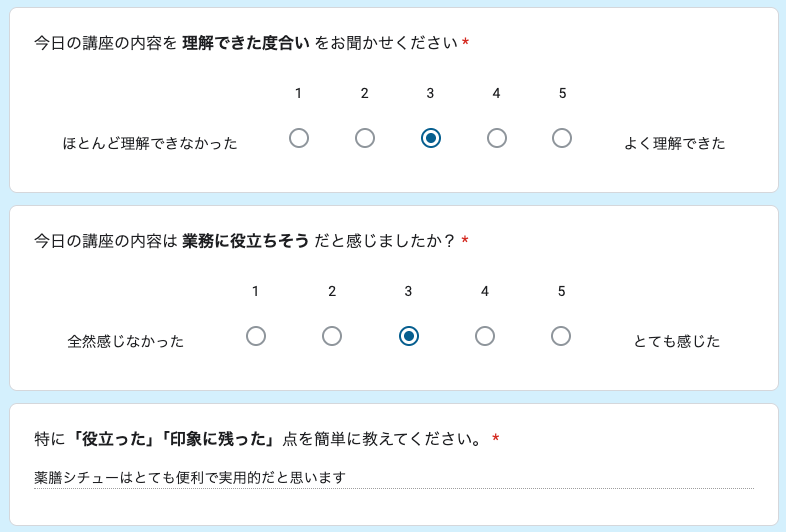The image size is (786, 532).
Task: Click the ほとんど理解できなかった scale label
Action: [150, 143]
